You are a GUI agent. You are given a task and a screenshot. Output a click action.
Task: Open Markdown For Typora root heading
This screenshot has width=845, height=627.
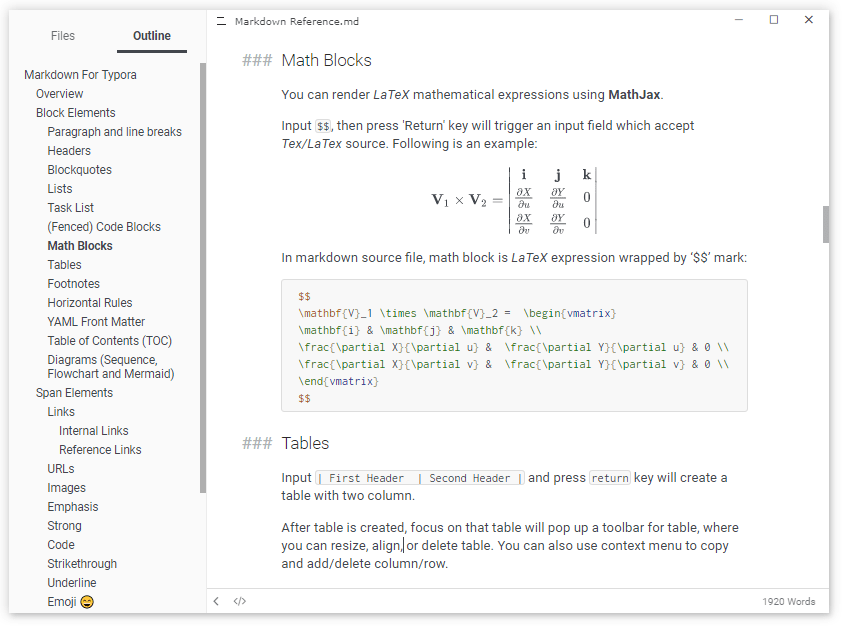point(80,75)
